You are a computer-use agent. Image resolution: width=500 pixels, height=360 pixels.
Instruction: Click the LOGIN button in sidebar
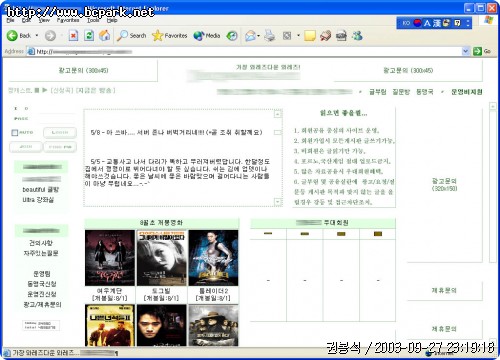click(x=60, y=133)
